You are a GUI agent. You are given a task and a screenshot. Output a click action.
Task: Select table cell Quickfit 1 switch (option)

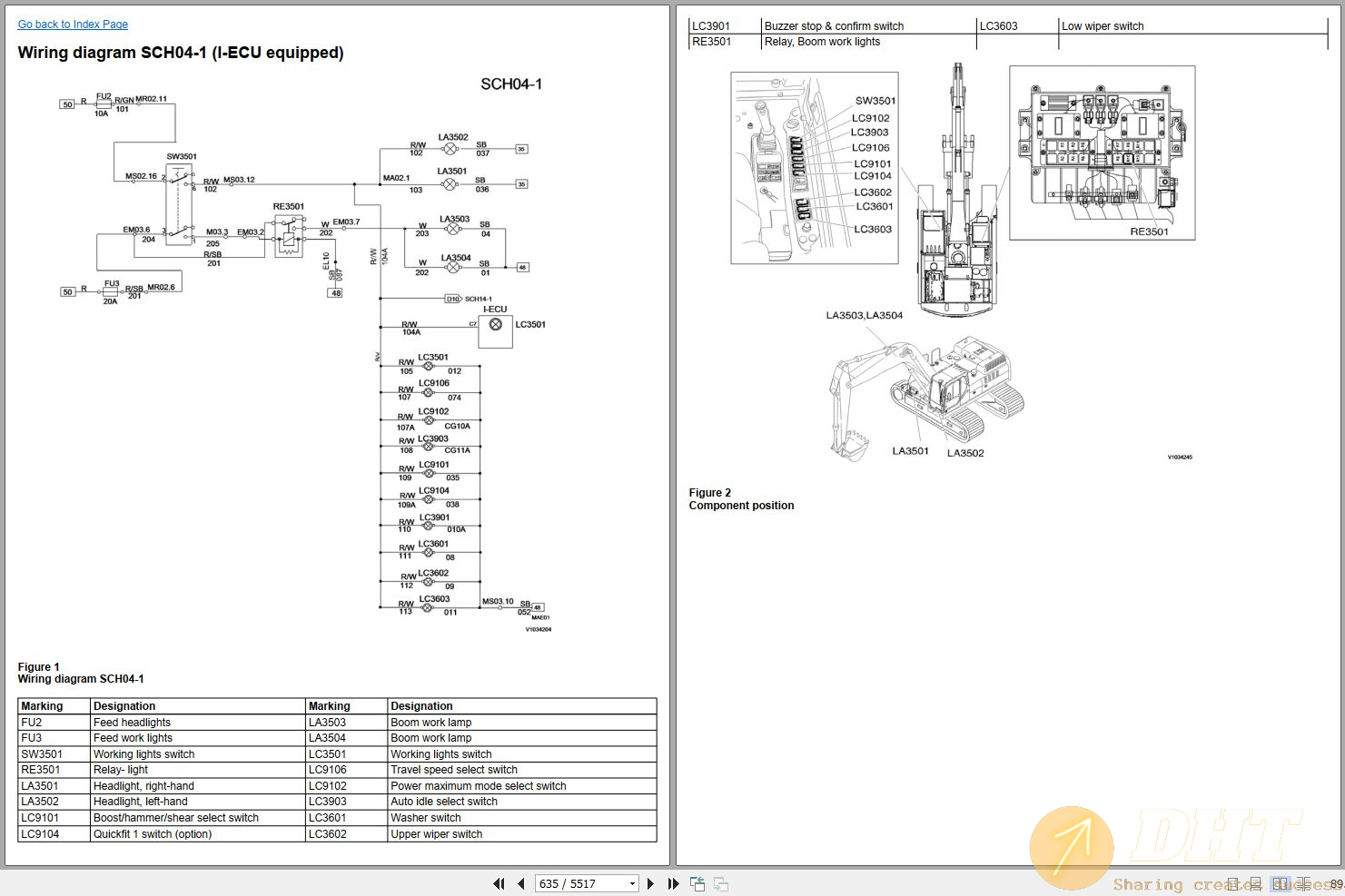(x=198, y=834)
